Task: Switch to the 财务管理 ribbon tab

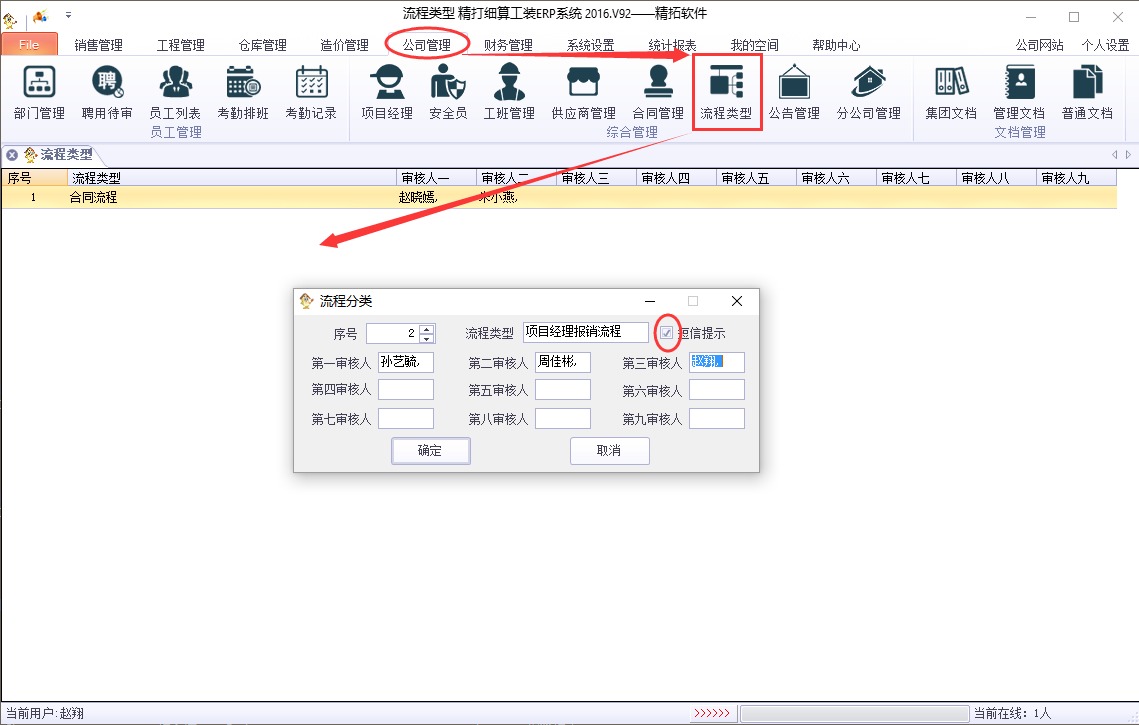Action: tap(508, 45)
